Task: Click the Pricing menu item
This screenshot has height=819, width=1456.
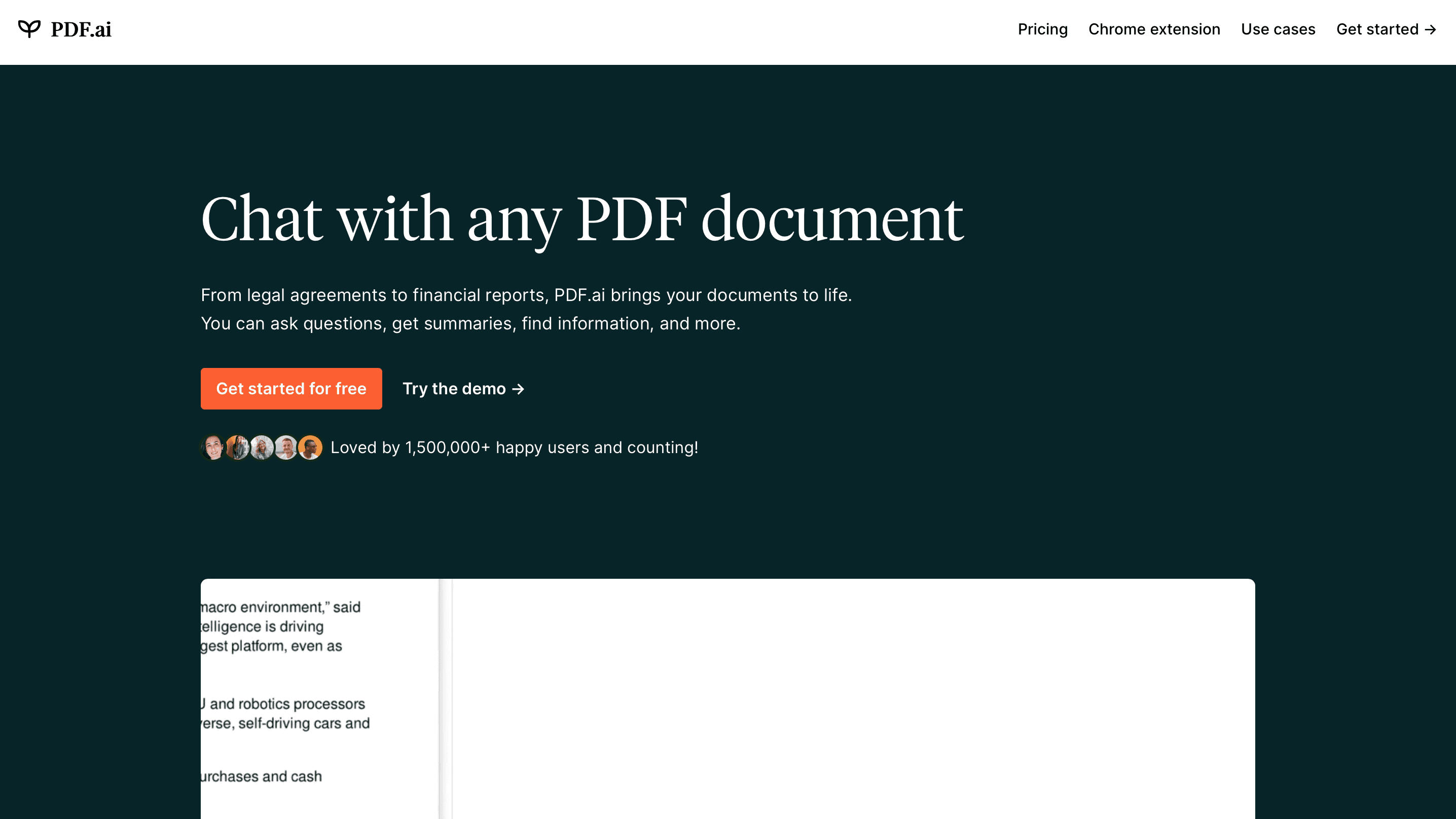Action: (1043, 29)
